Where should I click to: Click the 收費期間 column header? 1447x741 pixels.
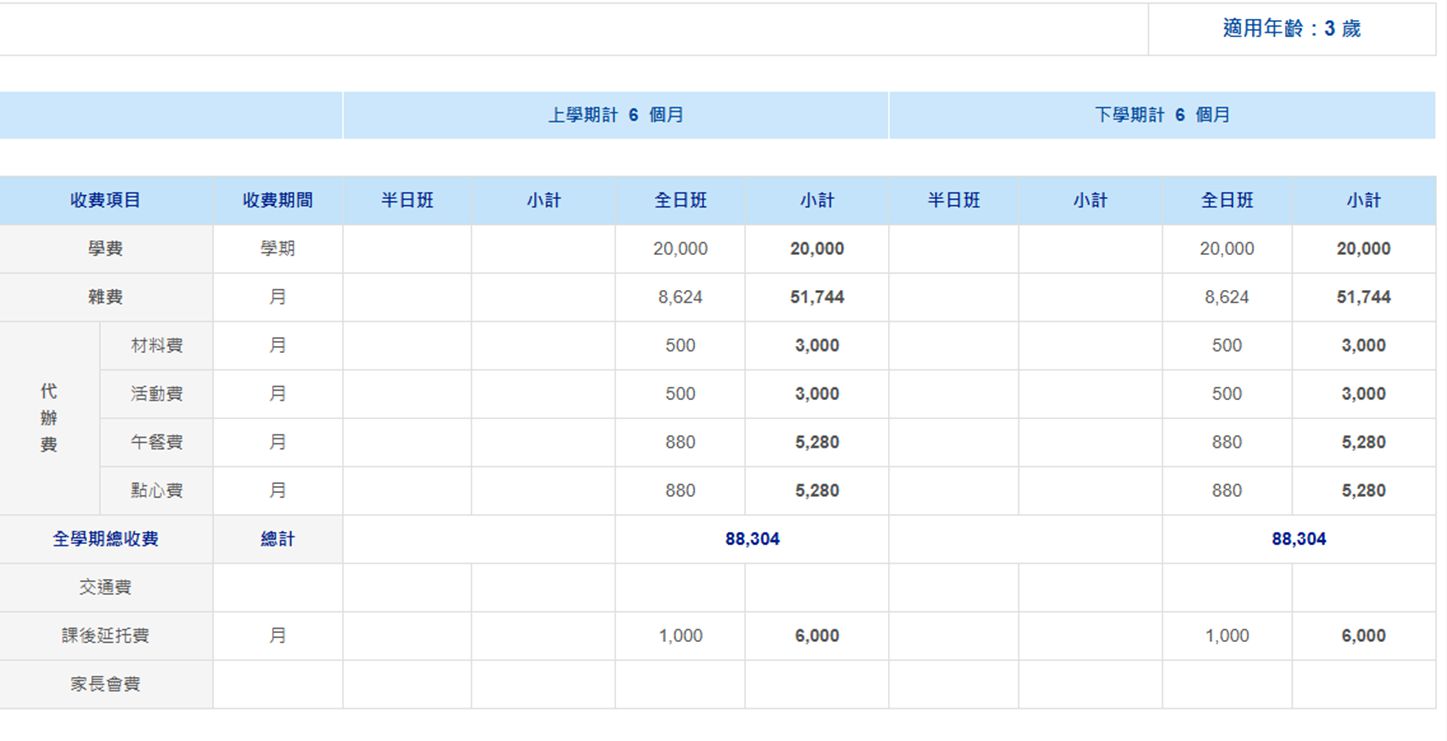[x=277, y=200]
